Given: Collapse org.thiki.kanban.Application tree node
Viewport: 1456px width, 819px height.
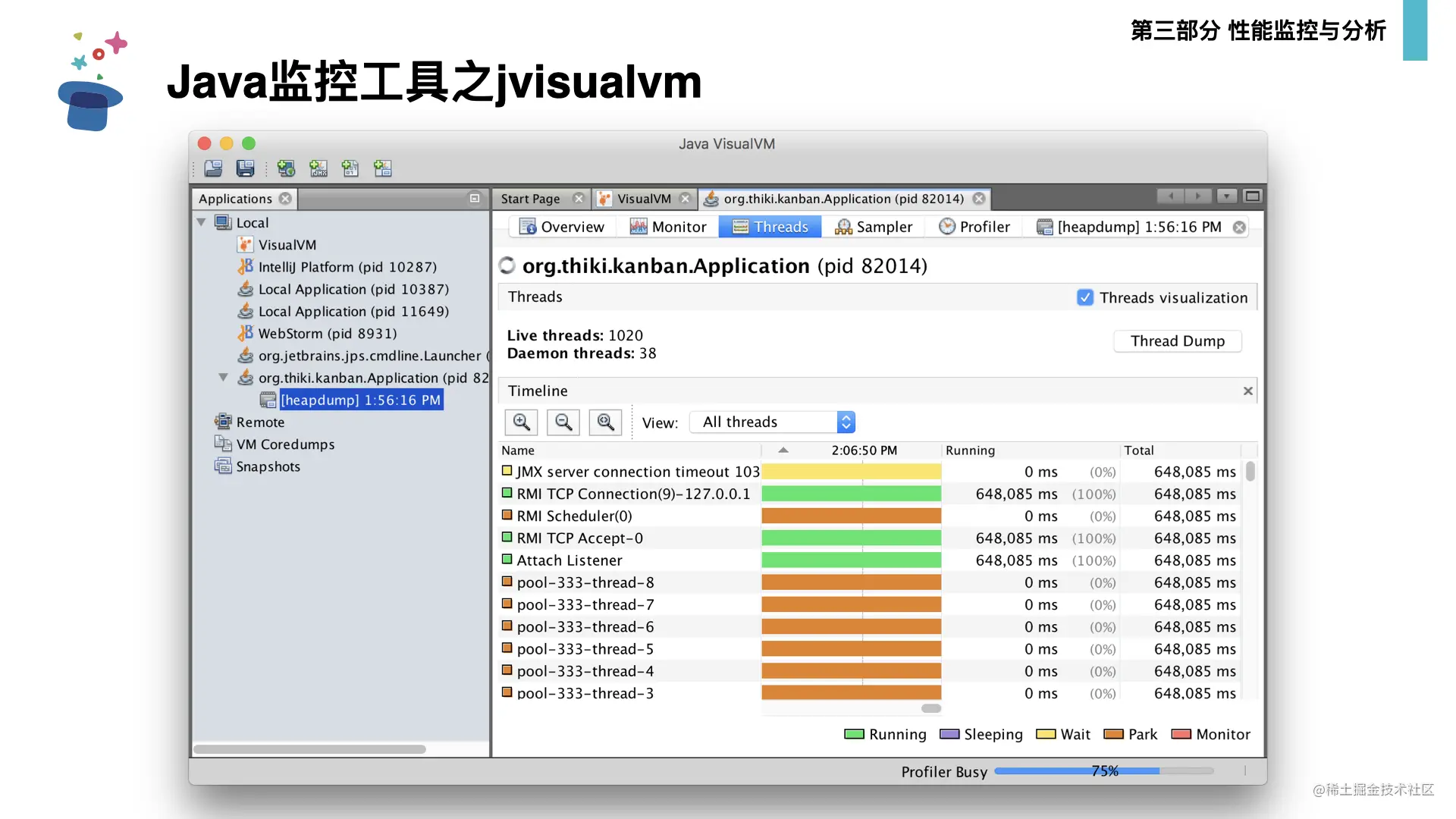Looking at the screenshot, I should (224, 378).
